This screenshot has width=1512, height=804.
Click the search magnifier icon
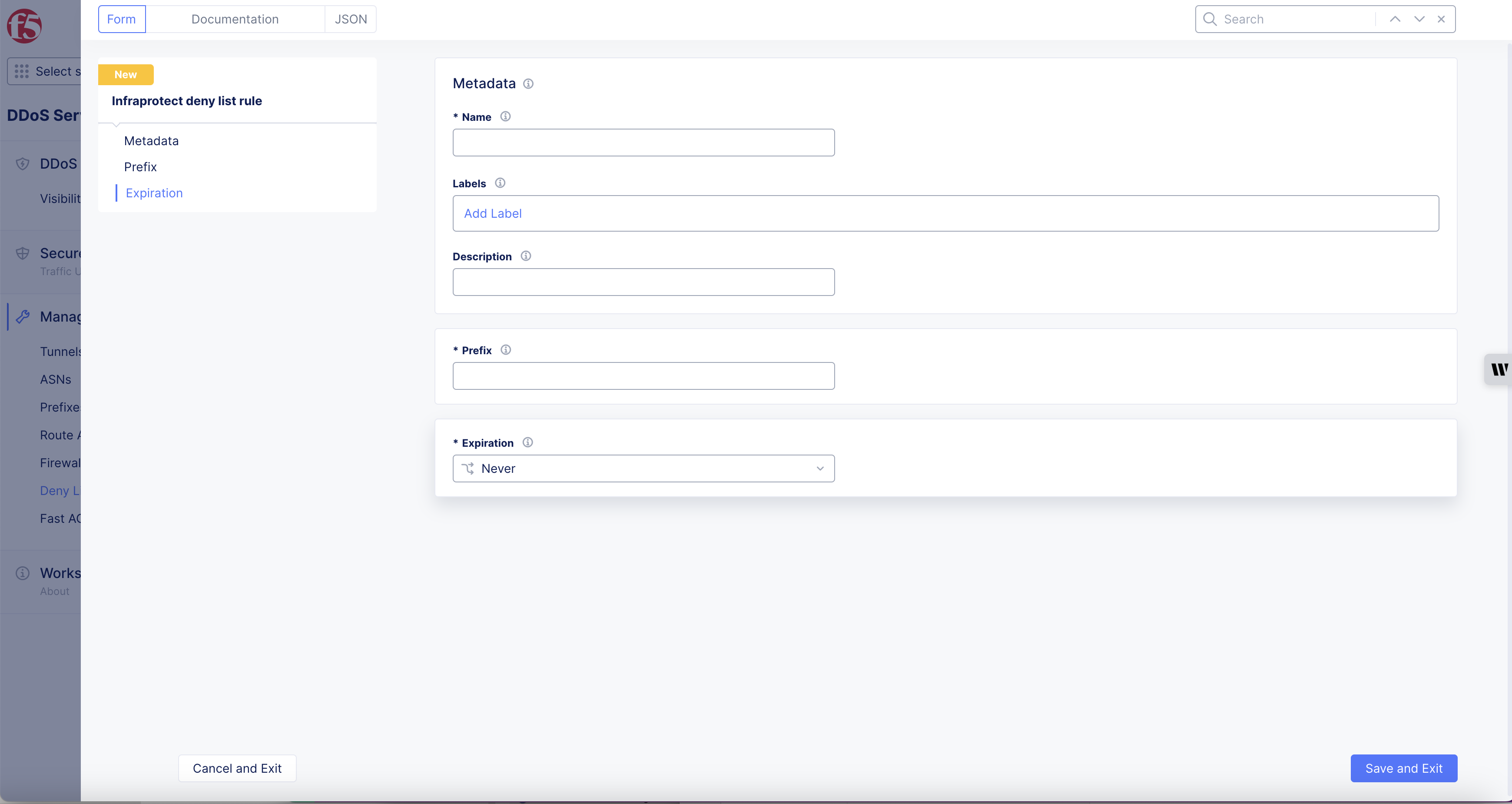[1210, 20]
